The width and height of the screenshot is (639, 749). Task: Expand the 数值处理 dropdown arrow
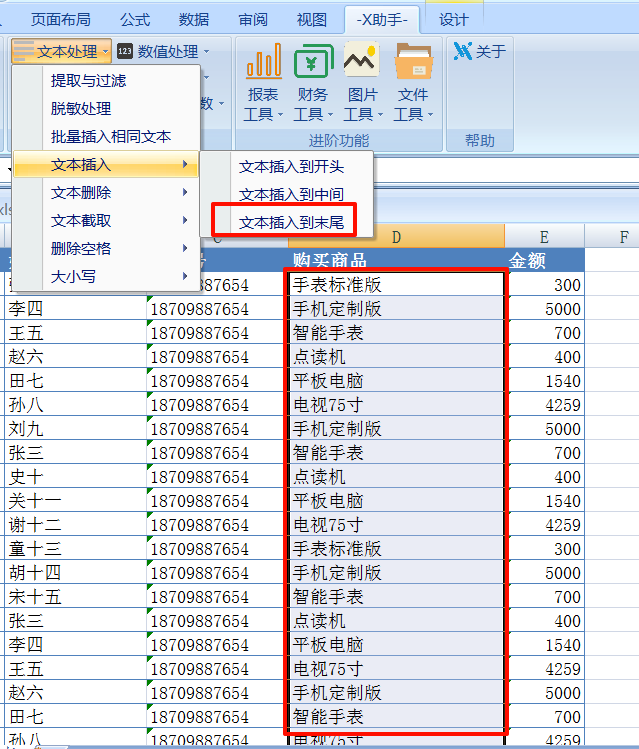[x=206, y=51]
